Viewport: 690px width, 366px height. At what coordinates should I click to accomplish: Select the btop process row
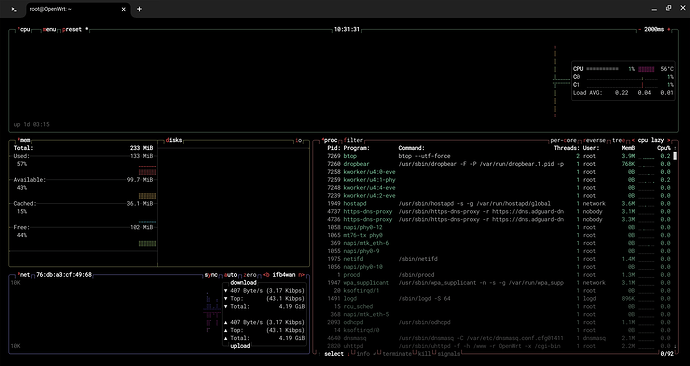497,156
